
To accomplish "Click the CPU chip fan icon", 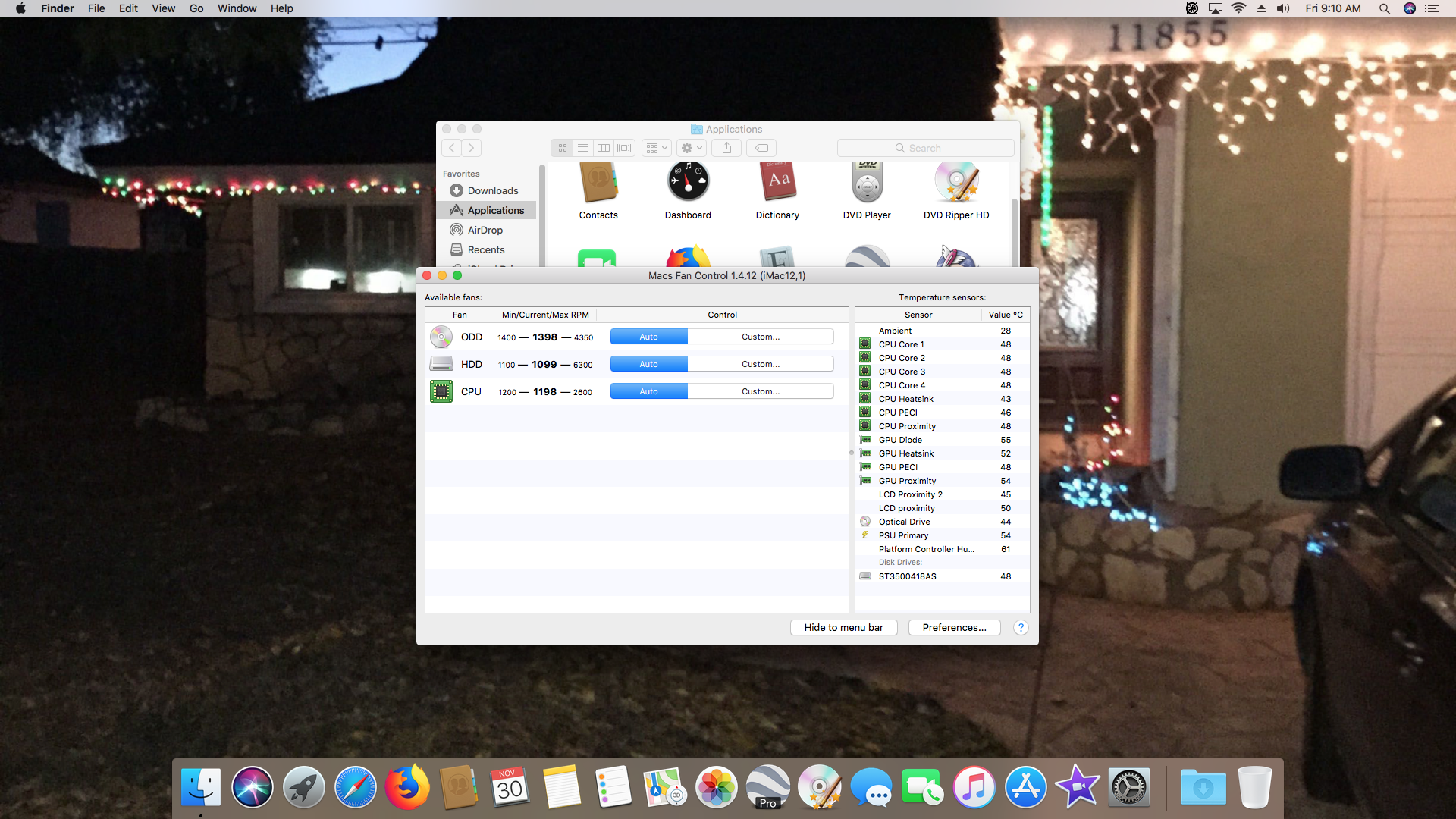I will click(x=441, y=391).
